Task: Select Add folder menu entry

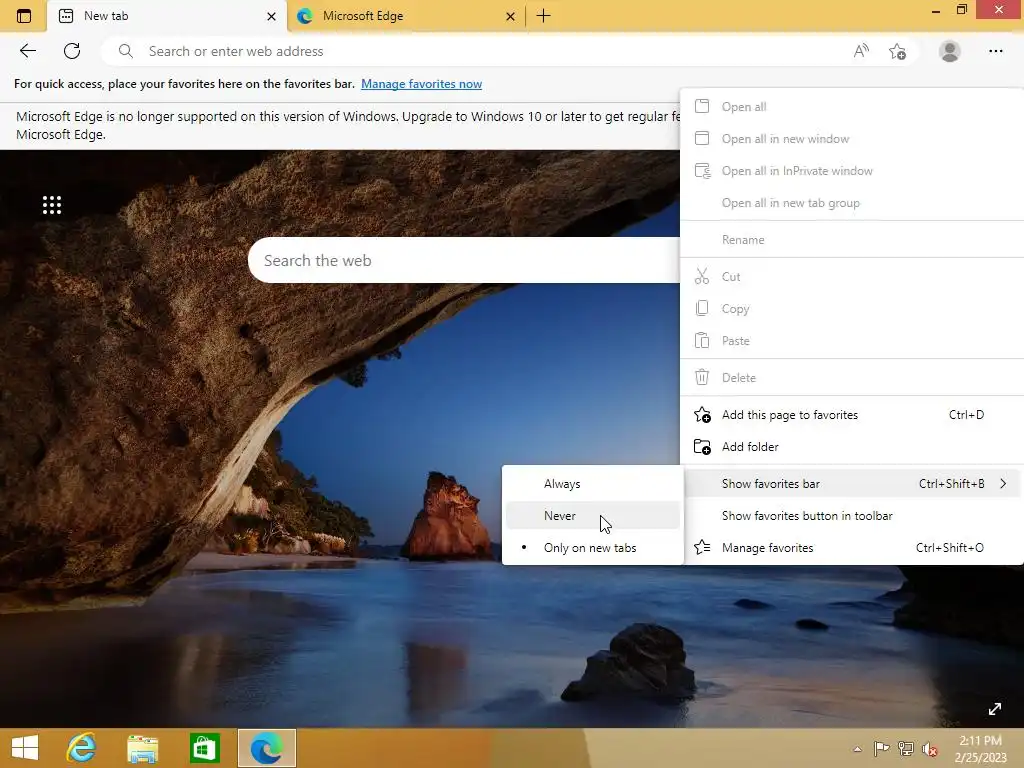Action: (852, 447)
